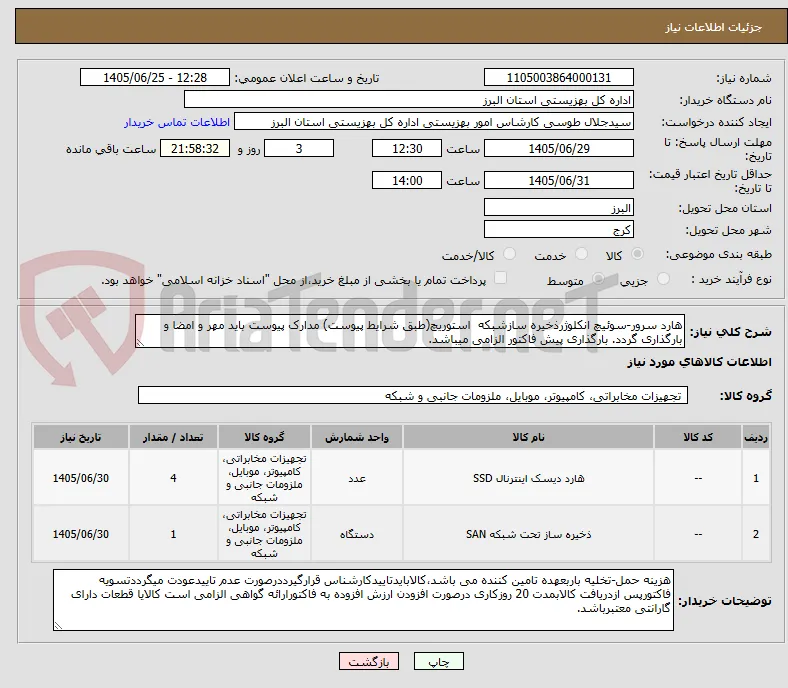The width and height of the screenshot is (788, 688).
Task: Click the بازگشت (back) button
Action: coord(369,661)
